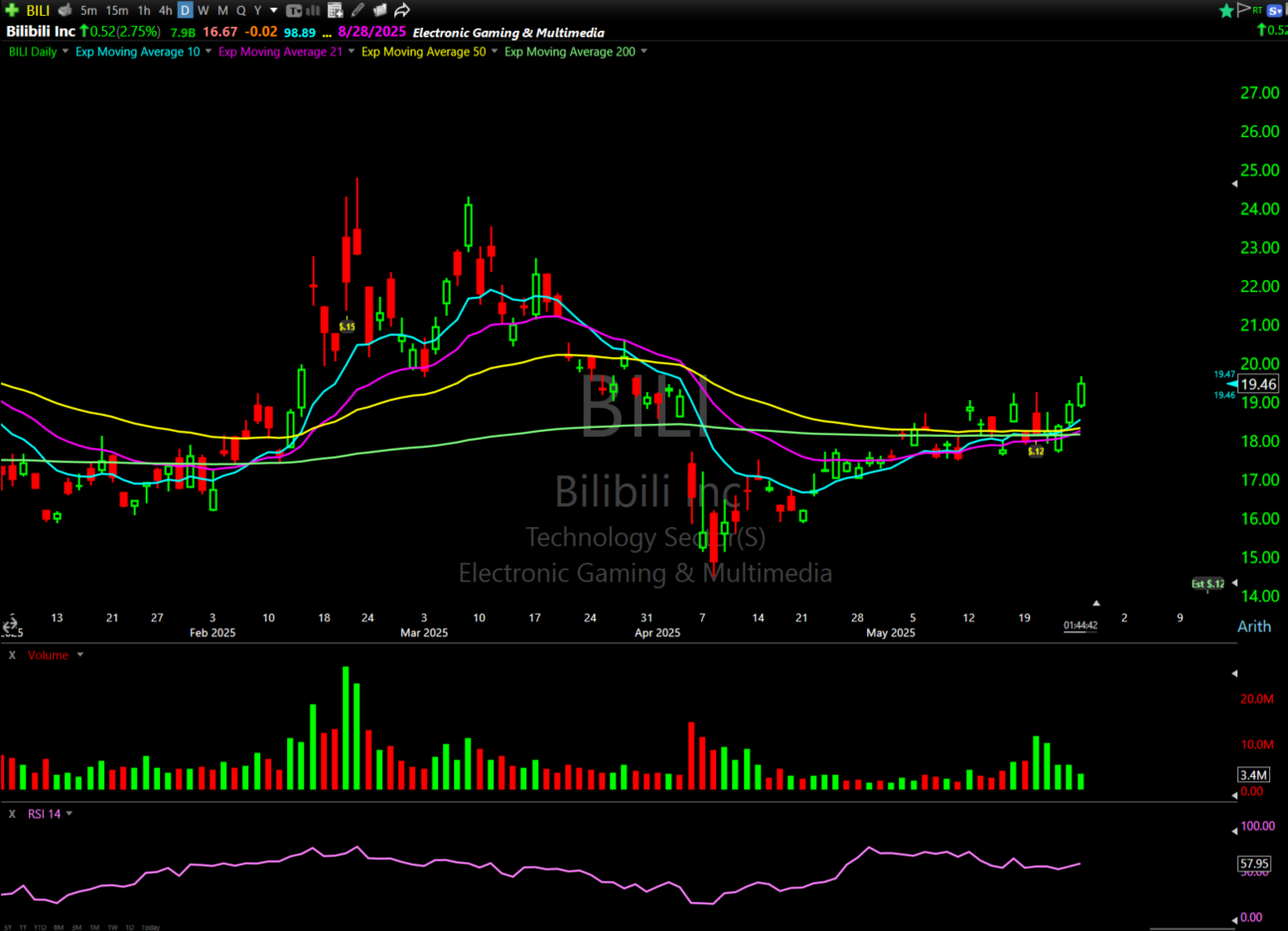Select the Yearly (Y) time frame
Screen dimensions: 1288x931
(x=258, y=11)
